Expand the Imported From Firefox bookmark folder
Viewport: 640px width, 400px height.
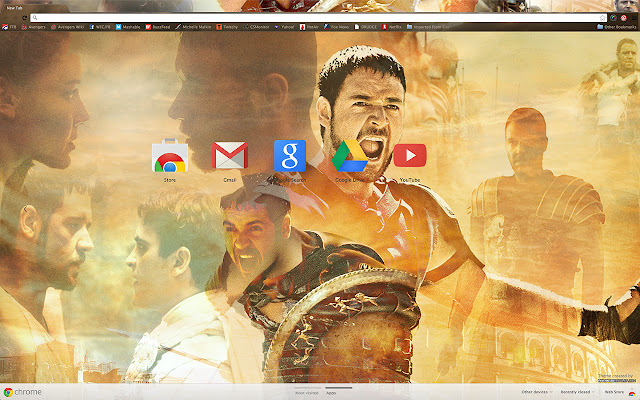point(428,27)
